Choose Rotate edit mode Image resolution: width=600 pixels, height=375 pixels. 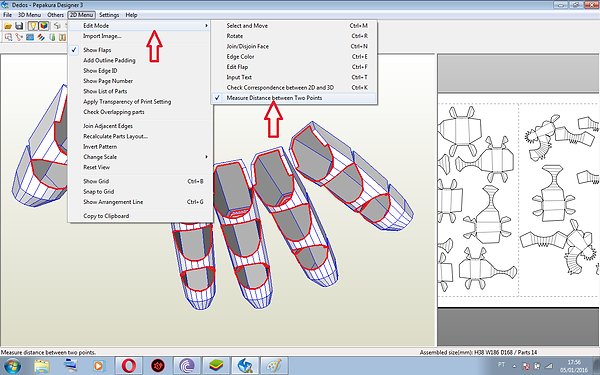click(294, 36)
